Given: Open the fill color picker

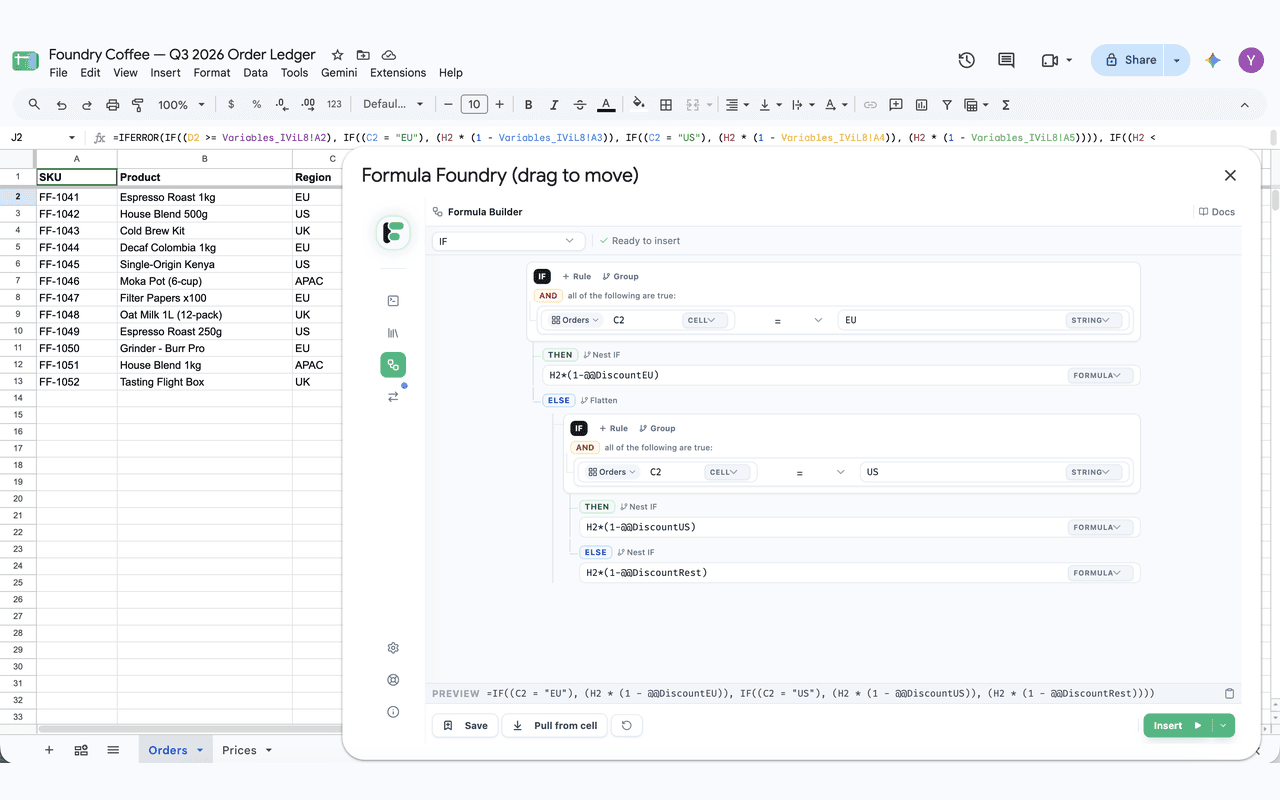Looking at the screenshot, I should tap(639, 104).
